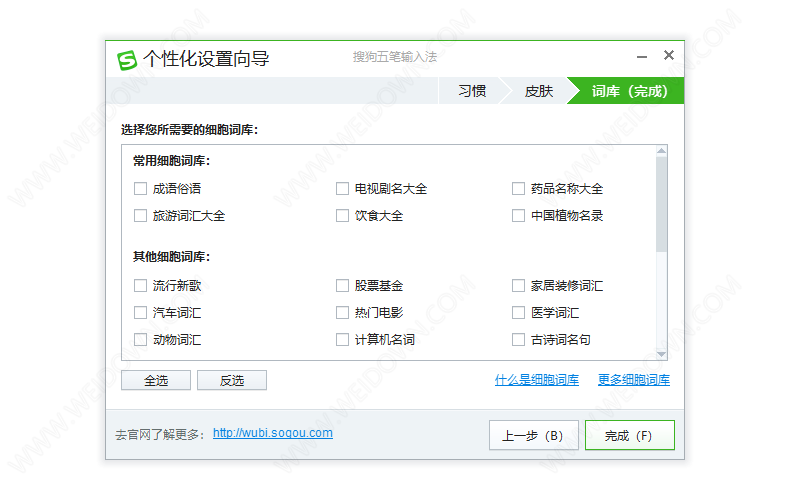Viewport: 790px width, 500px height.
Task: Click the scrollbar down arrow
Action: click(662, 354)
